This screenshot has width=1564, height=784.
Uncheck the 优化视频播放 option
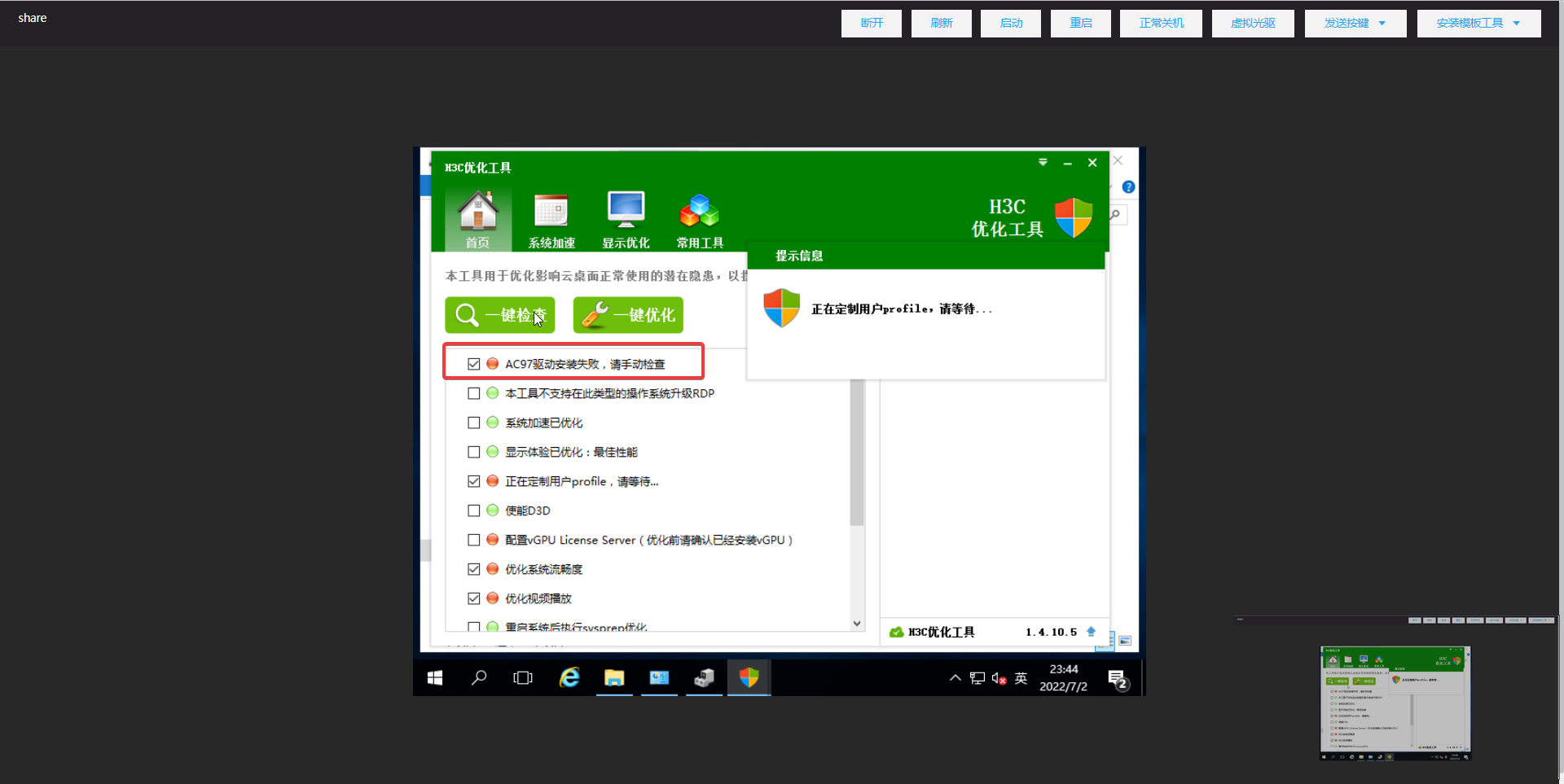pos(474,598)
